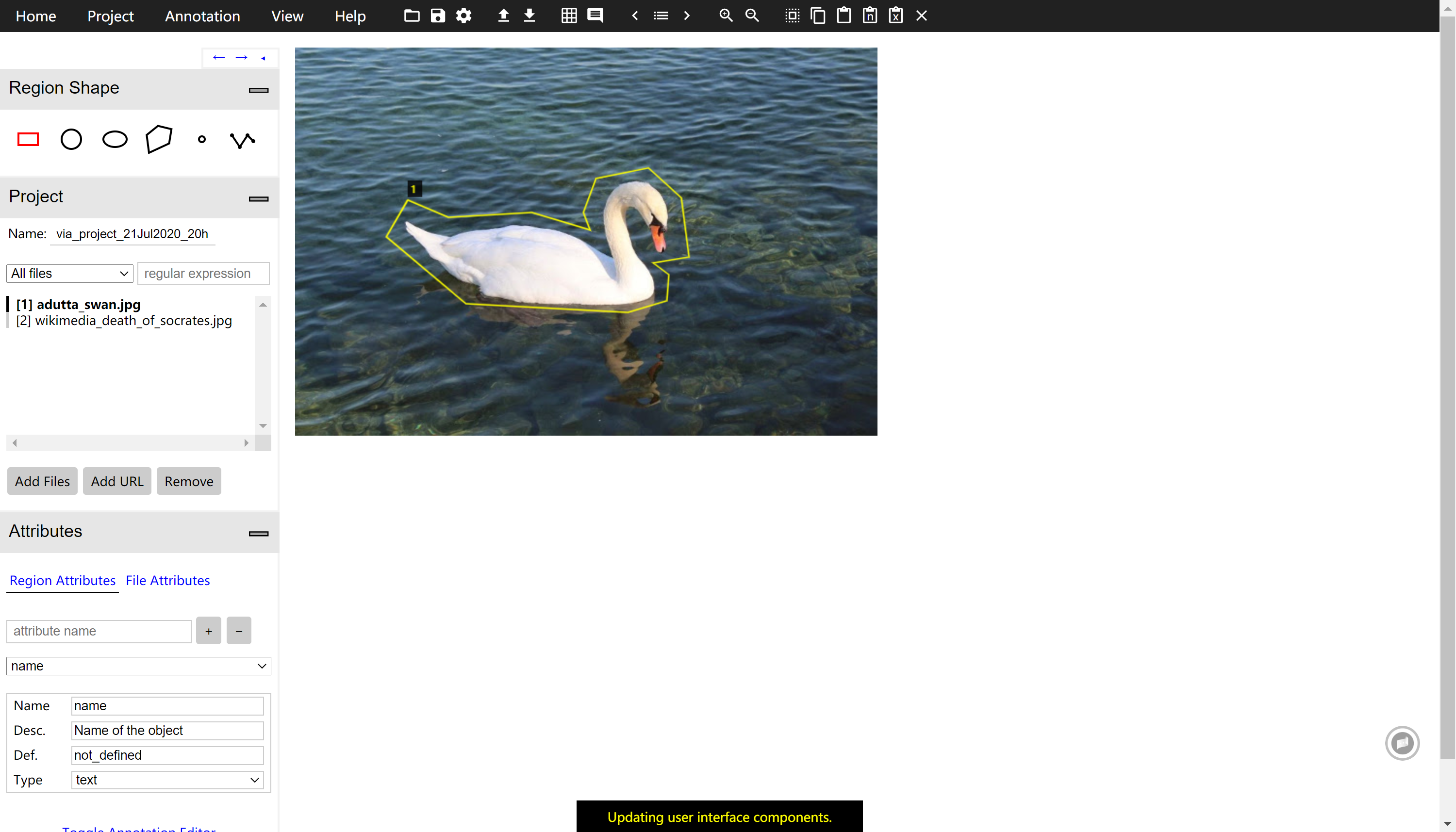Toggle image grid view icon

click(x=569, y=16)
